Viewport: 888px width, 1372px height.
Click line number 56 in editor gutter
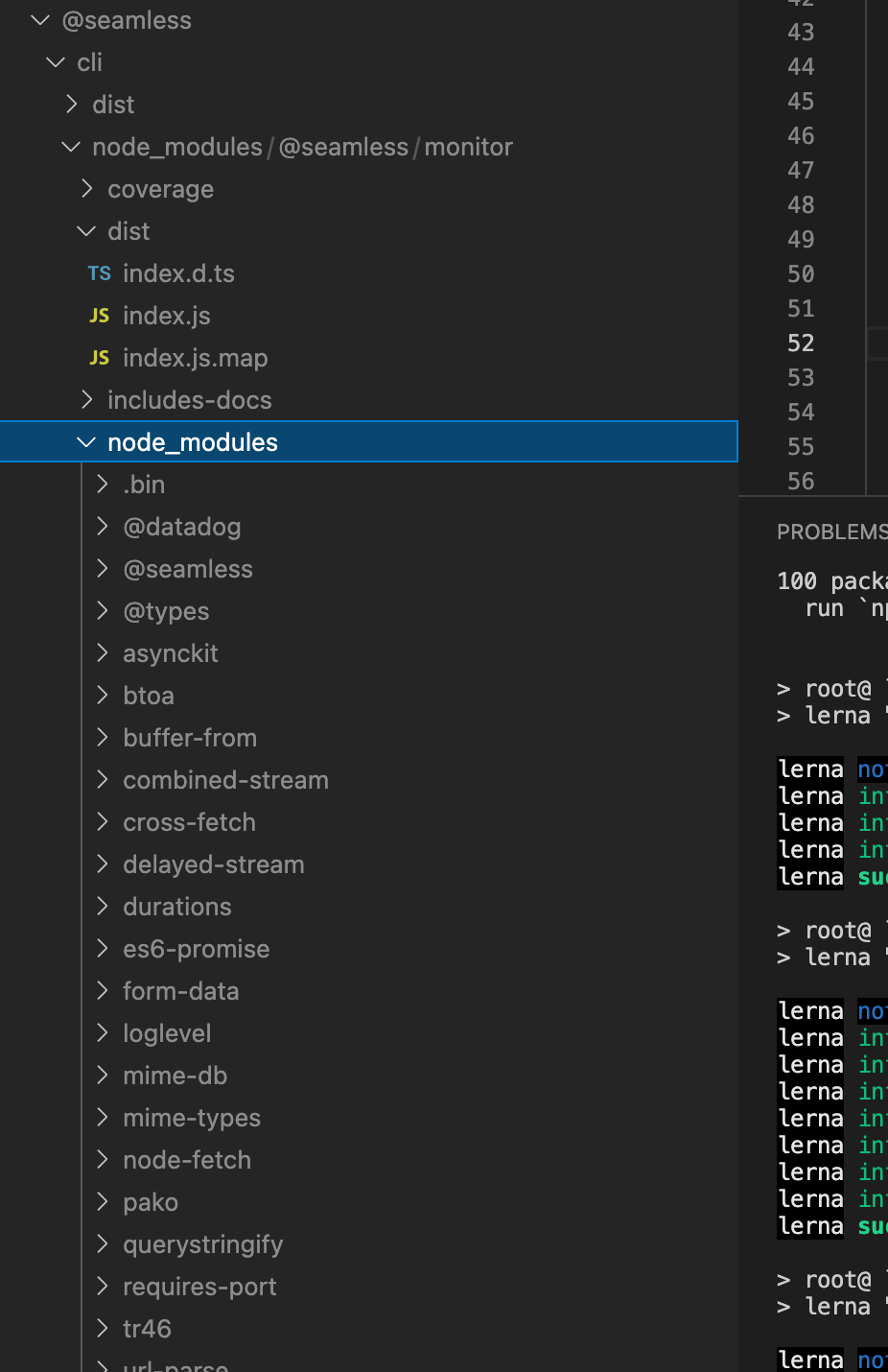[801, 482]
